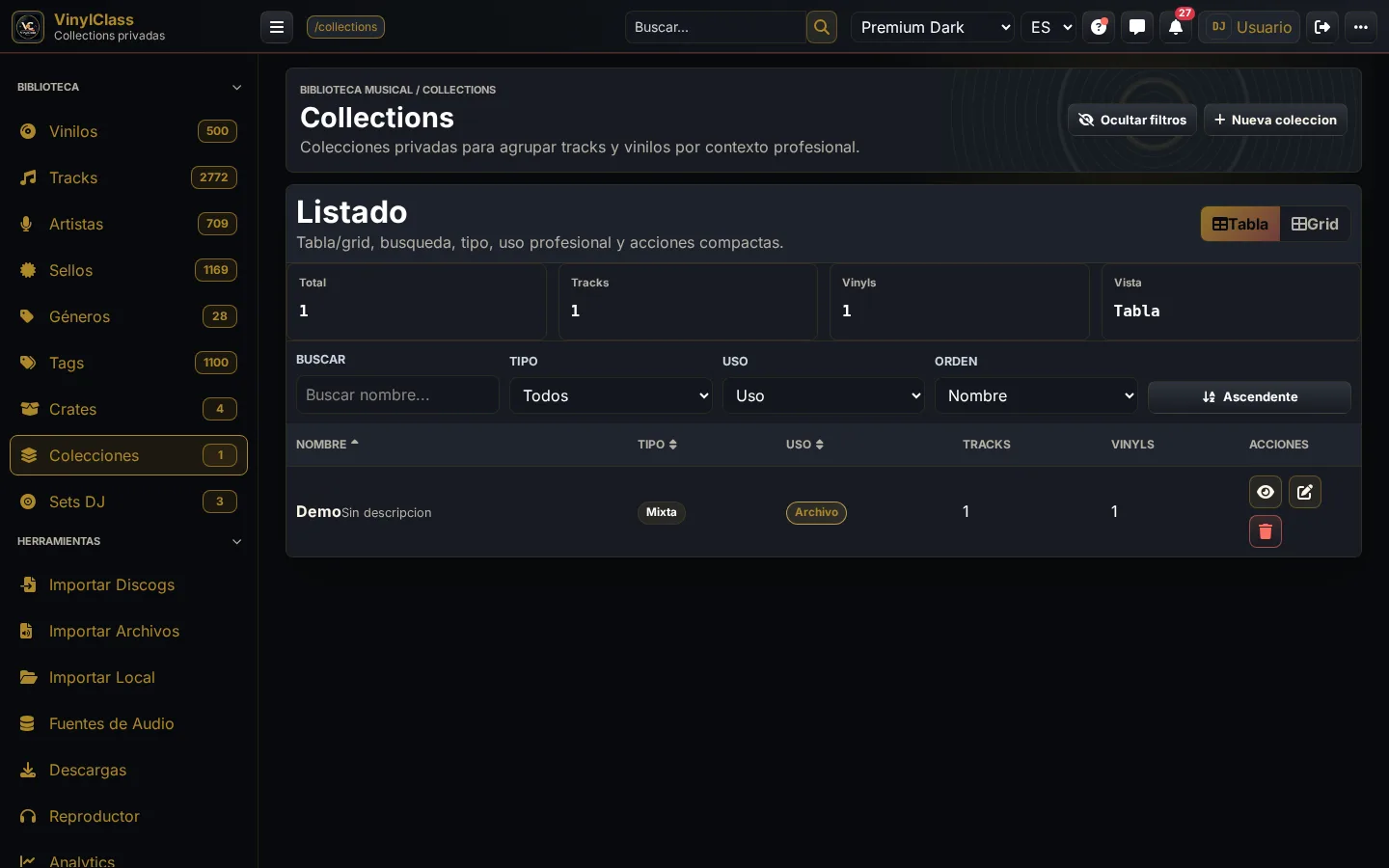Open the chat messages icon
The image size is (1389, 868).
(1137, 27)
